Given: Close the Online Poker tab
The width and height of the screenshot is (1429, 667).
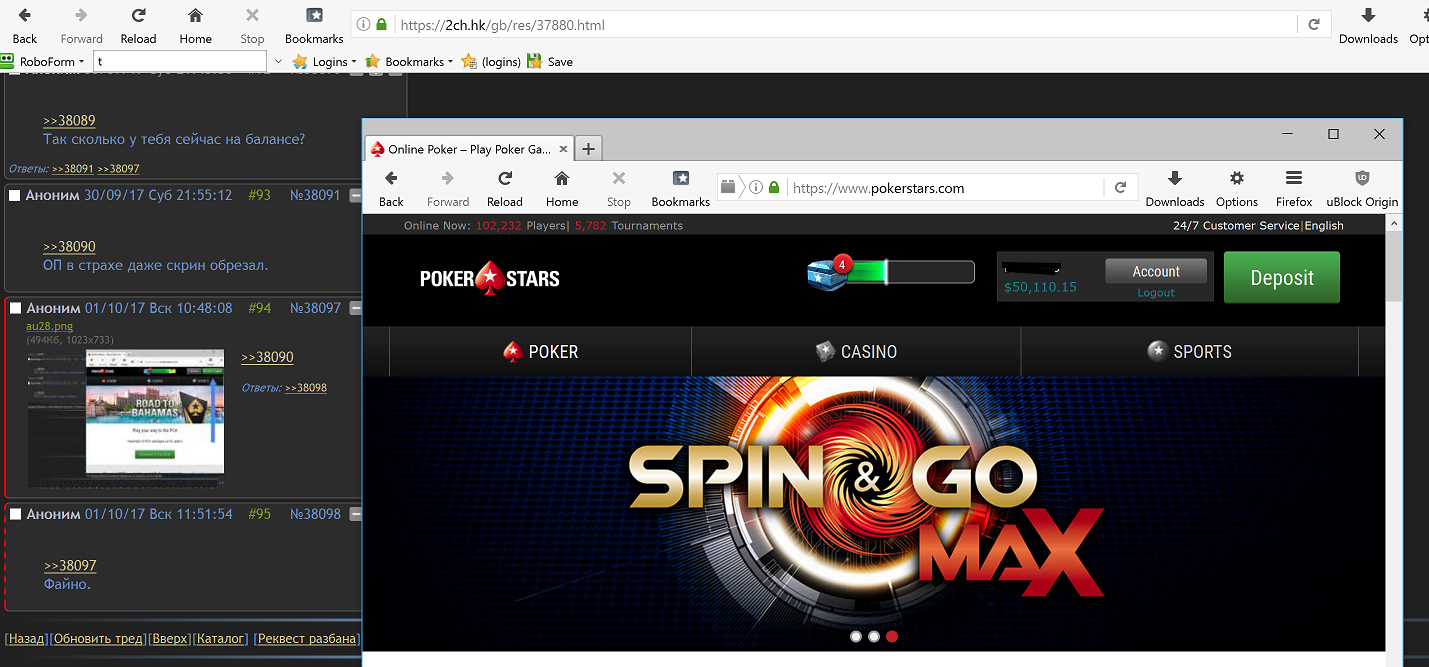Looking at the screenshot, I should click(x=563, y=149).
